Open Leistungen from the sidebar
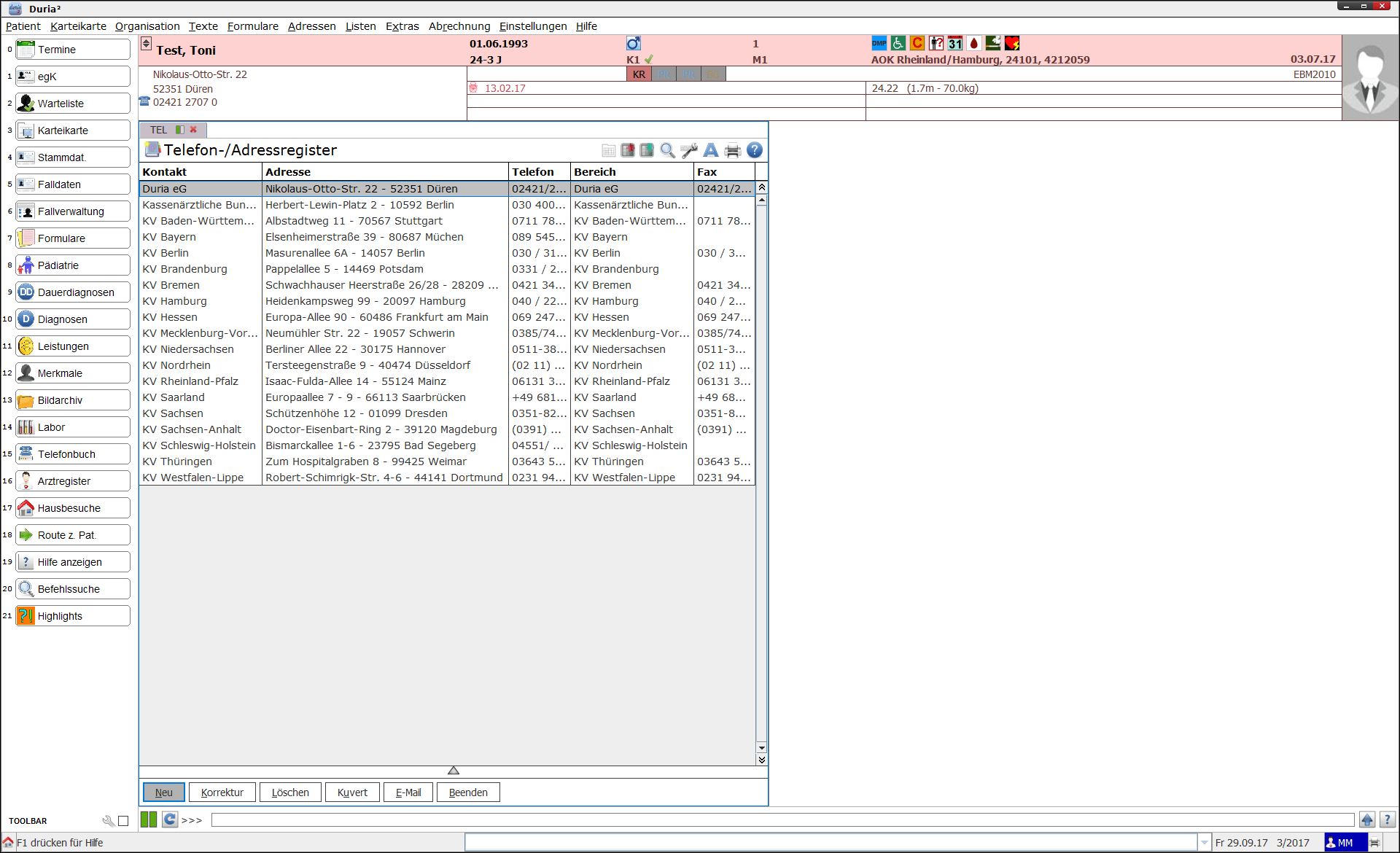1400x853 pixels. coord(73,346)
